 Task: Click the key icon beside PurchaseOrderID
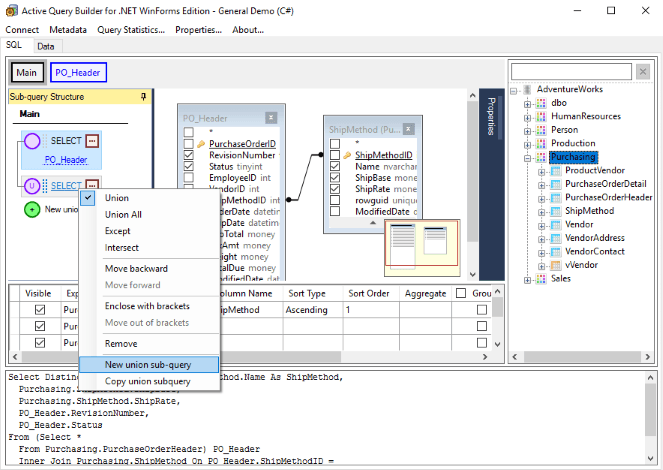click(201, 144)
